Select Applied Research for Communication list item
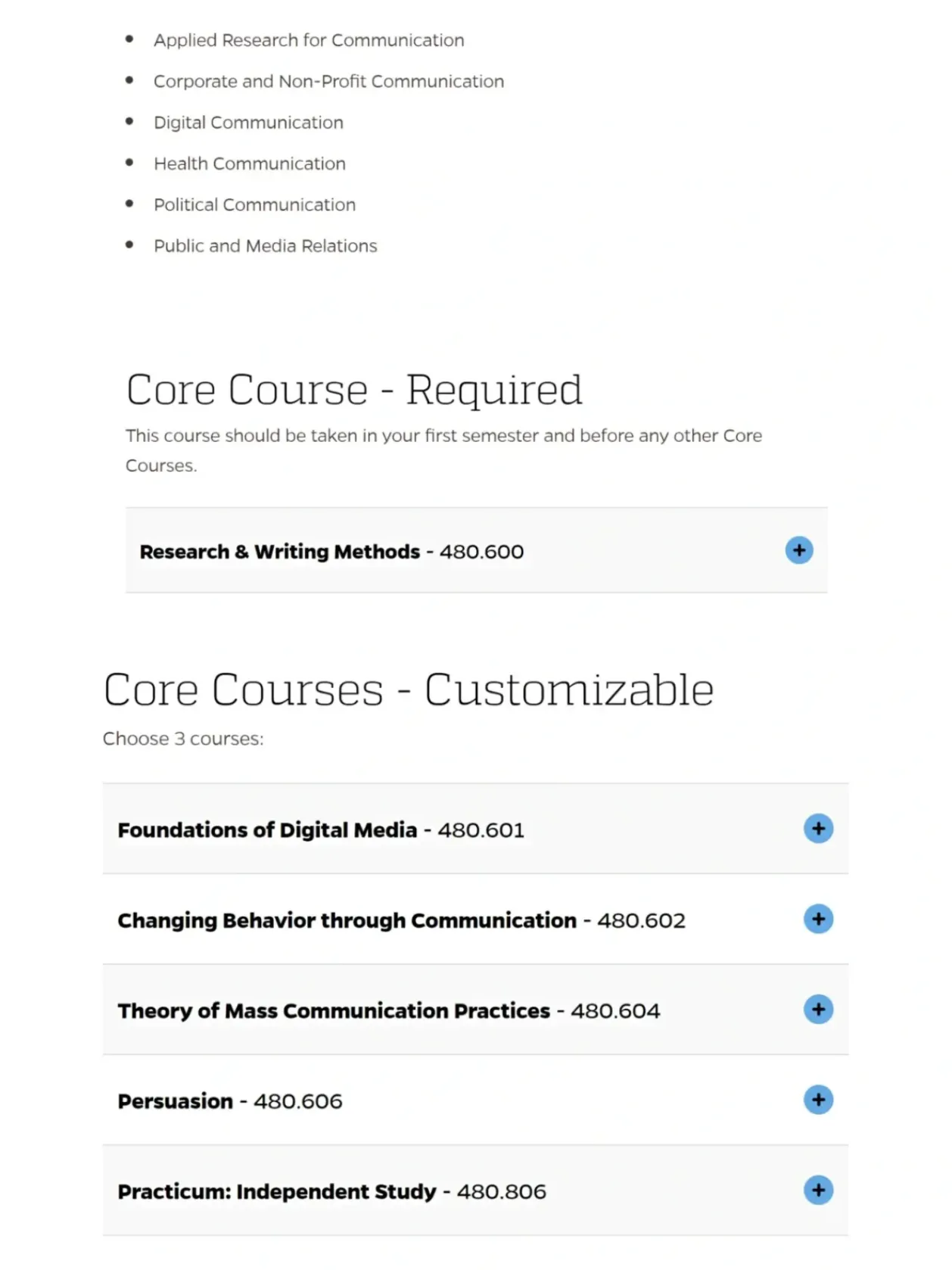Screen dimensions: 952x1270 [309, 40]
